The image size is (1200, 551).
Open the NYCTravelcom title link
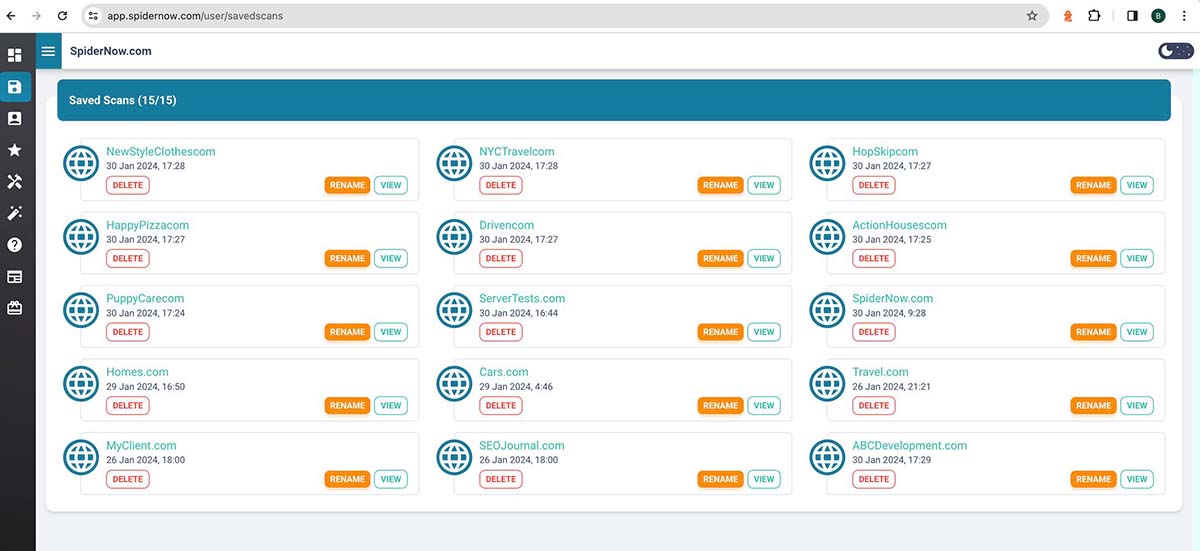(x=517, y=152)
